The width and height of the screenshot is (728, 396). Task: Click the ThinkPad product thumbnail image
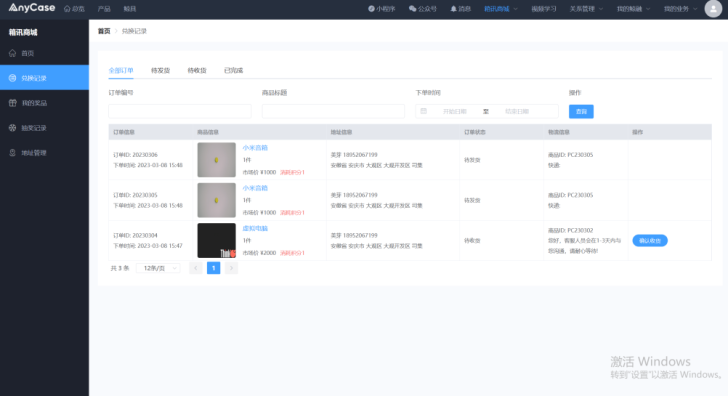pos(216,240)
